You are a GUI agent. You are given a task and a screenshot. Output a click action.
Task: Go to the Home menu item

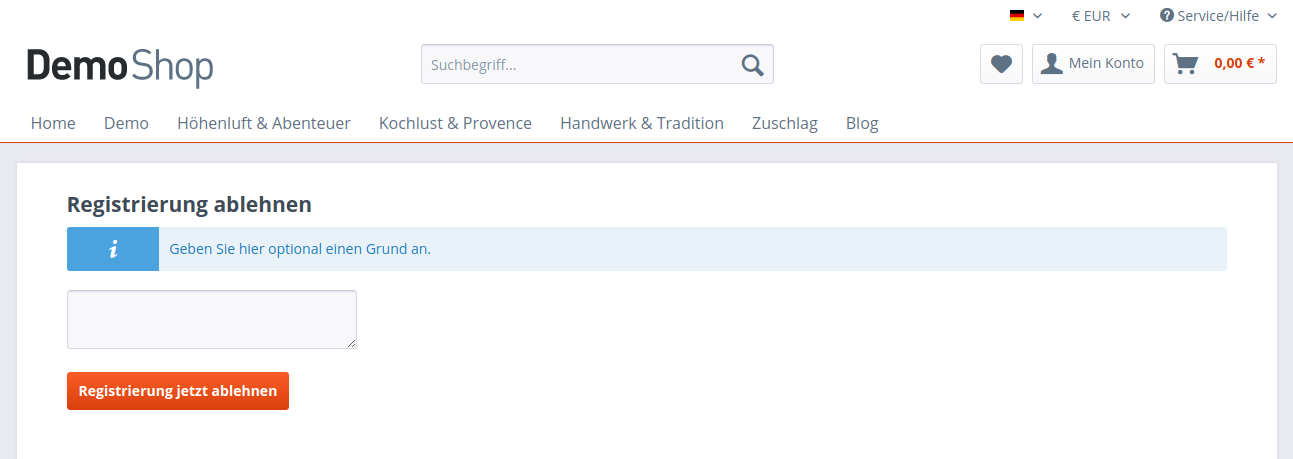click(53, 123)
